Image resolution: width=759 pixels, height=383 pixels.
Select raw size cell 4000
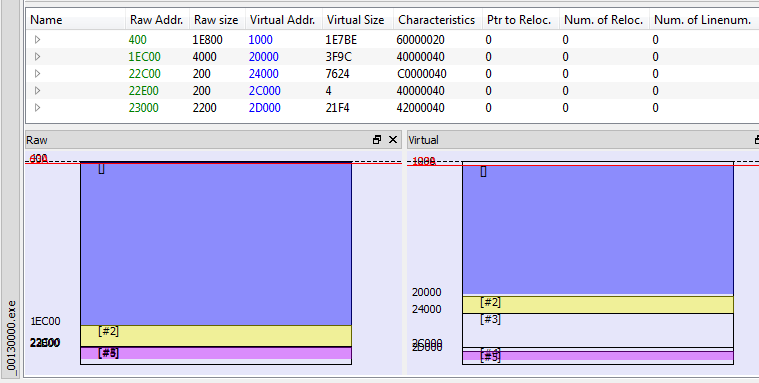coord(205,57)
